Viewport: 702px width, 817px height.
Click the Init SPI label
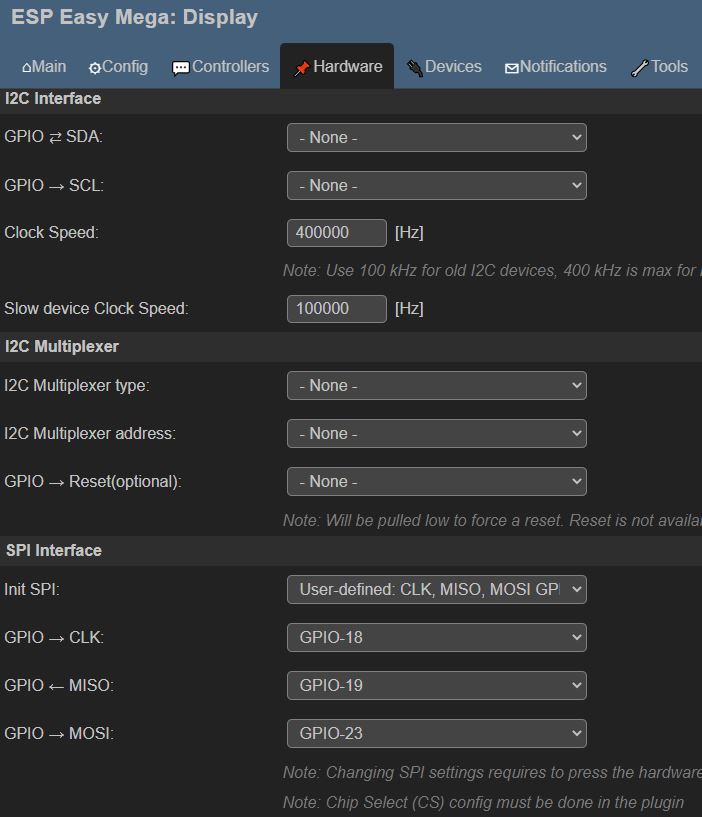(x=32, y=589)
